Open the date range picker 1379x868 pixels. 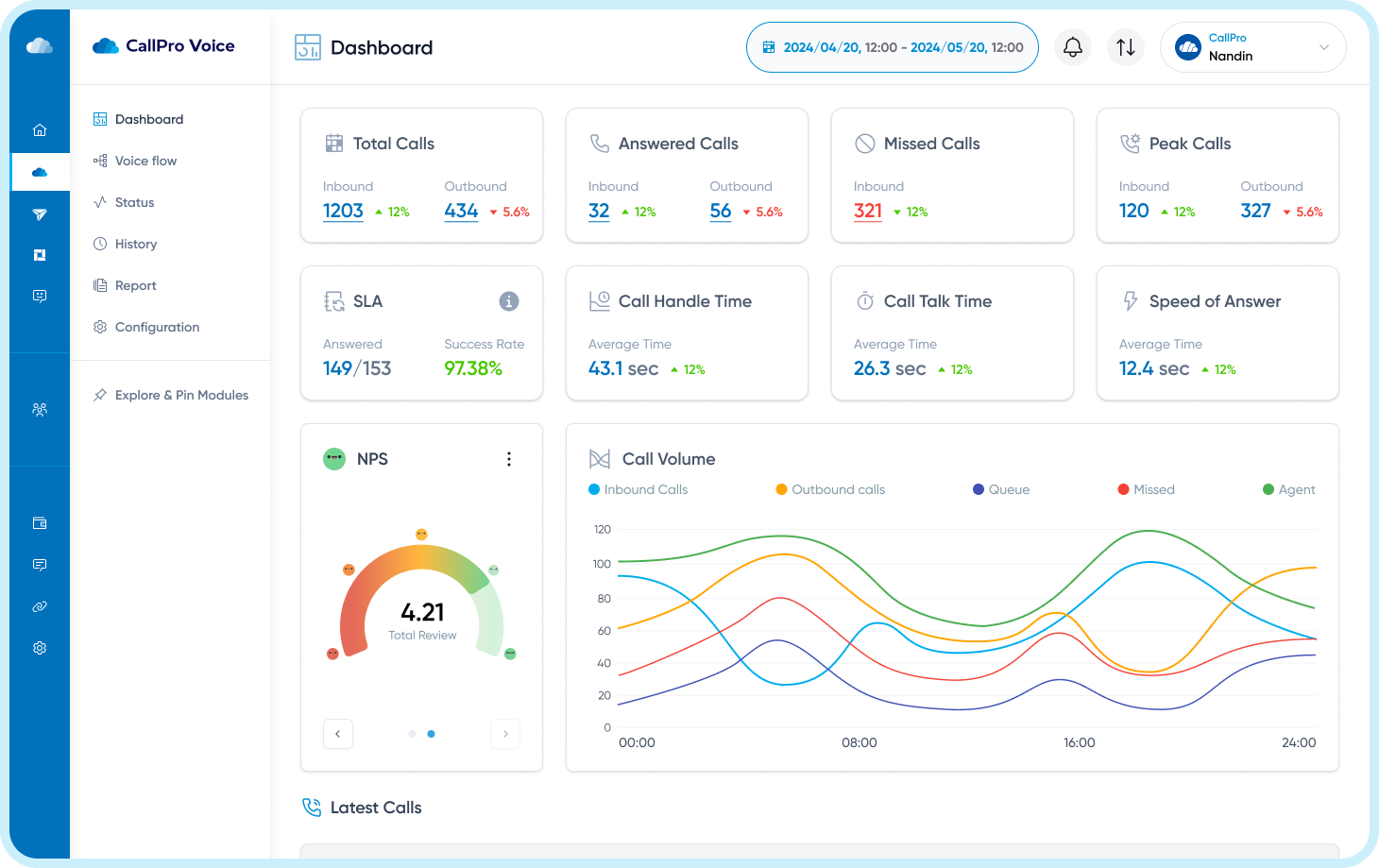tap(893, 47)
